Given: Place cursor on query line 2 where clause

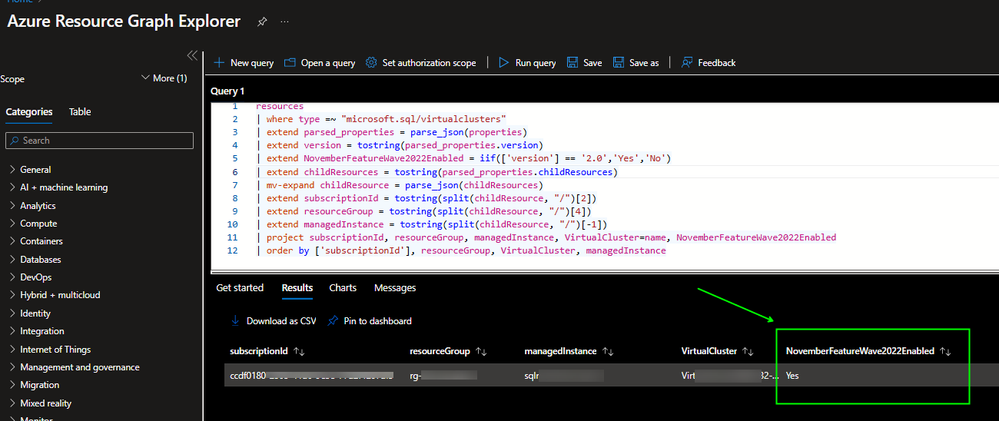Looking at the screenshot, I should click(382, 119).
